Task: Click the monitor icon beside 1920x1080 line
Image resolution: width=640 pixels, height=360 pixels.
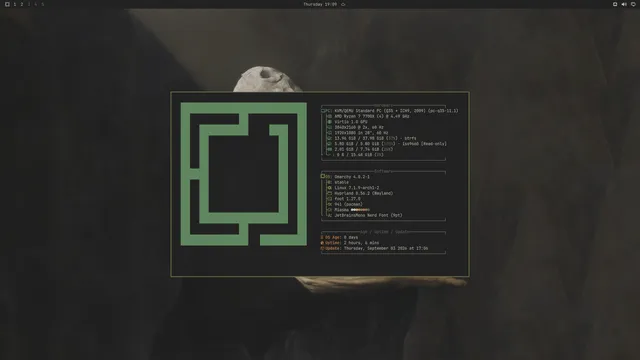Action: 329,133
